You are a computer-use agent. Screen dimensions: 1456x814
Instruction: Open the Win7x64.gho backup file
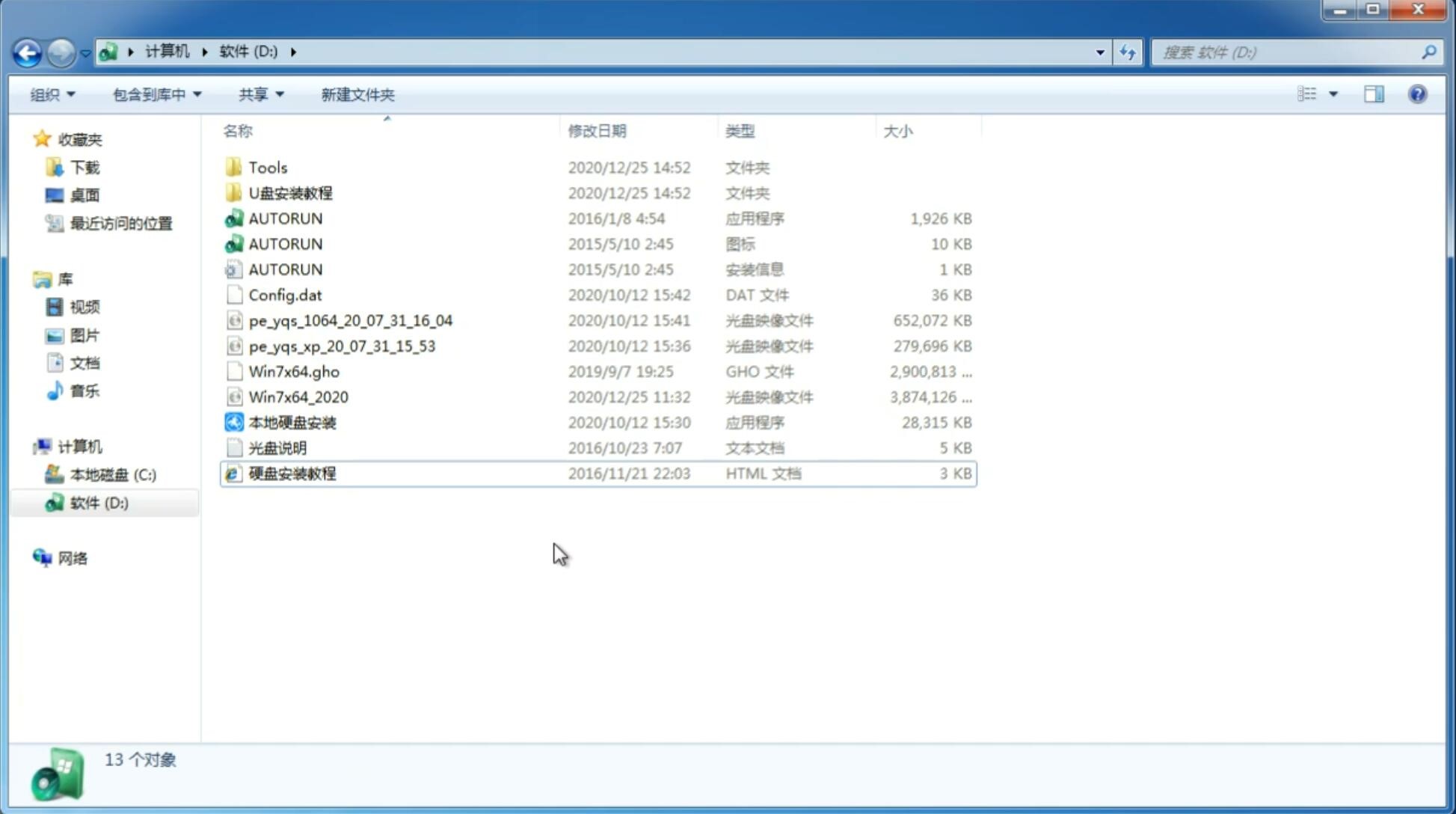(294, 371)
